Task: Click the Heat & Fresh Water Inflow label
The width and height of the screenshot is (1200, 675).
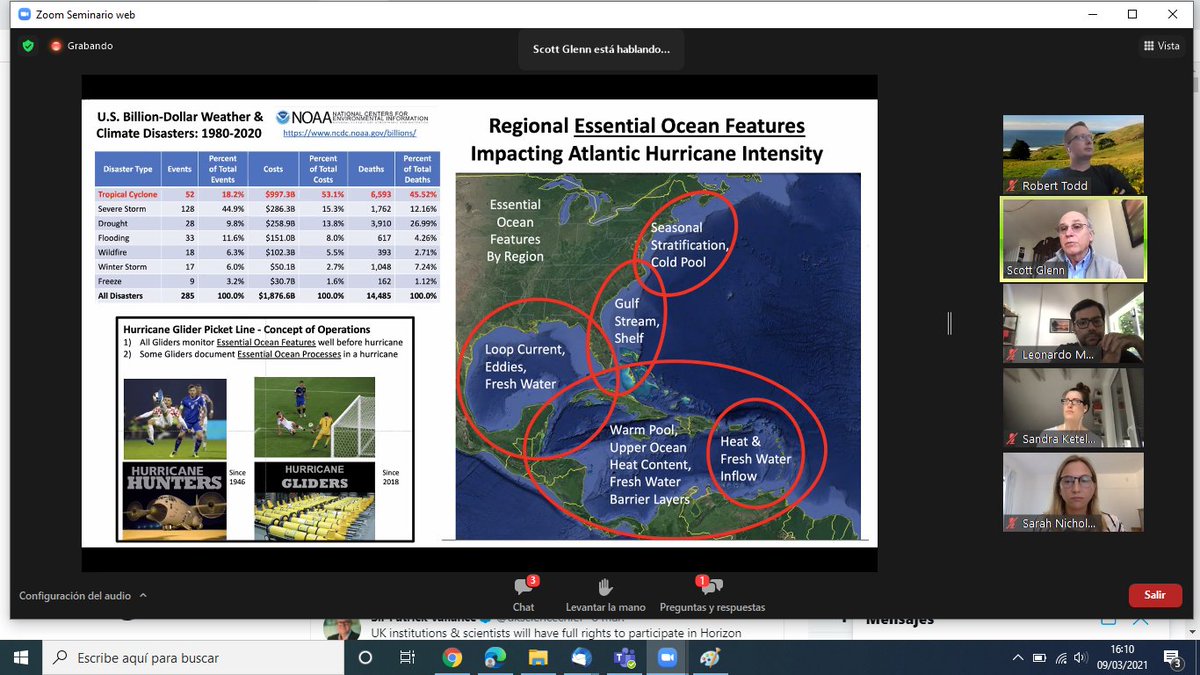Action: (755, 459)
